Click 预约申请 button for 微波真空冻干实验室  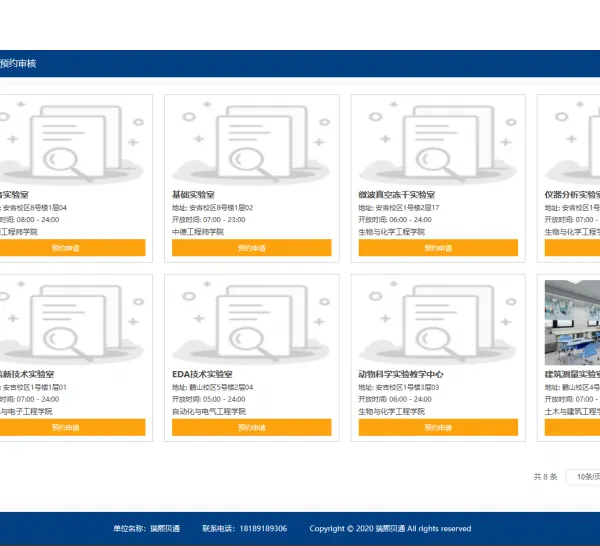pyautogui.click(x=438, y=248)
